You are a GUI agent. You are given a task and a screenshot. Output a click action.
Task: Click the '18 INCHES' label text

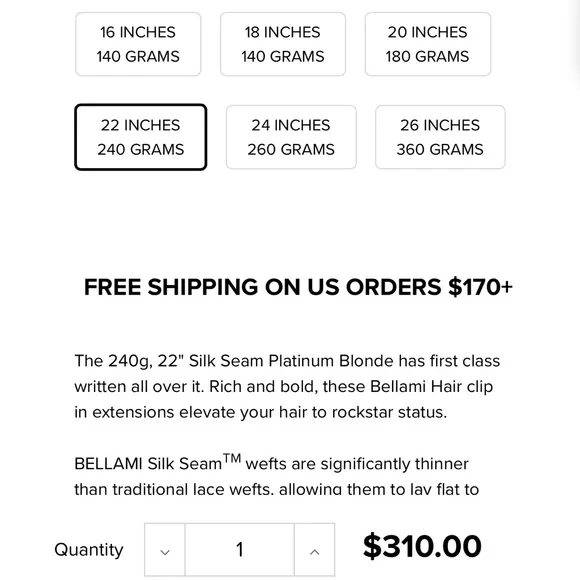click(283, 32)
